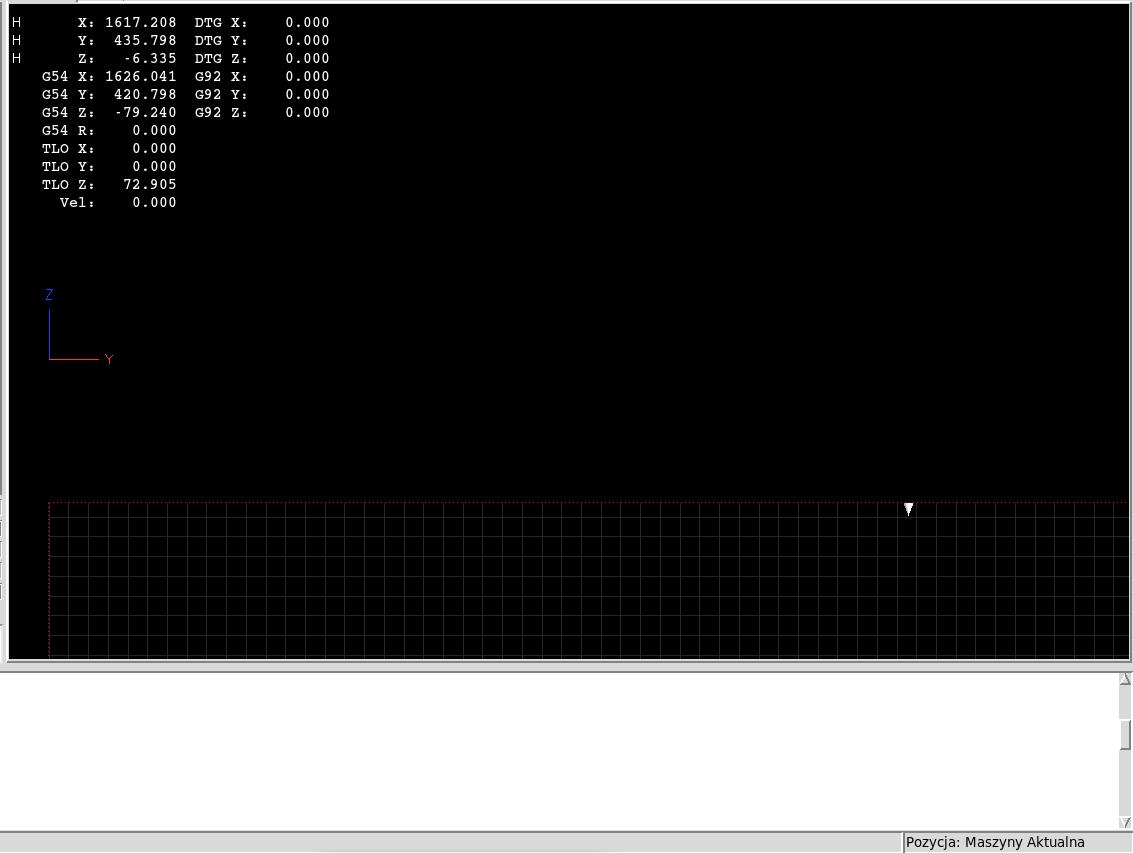This screenshot has width=1133, height=853.
Task: Click the X machine position value 1617.208
Action: coord(141,22)
